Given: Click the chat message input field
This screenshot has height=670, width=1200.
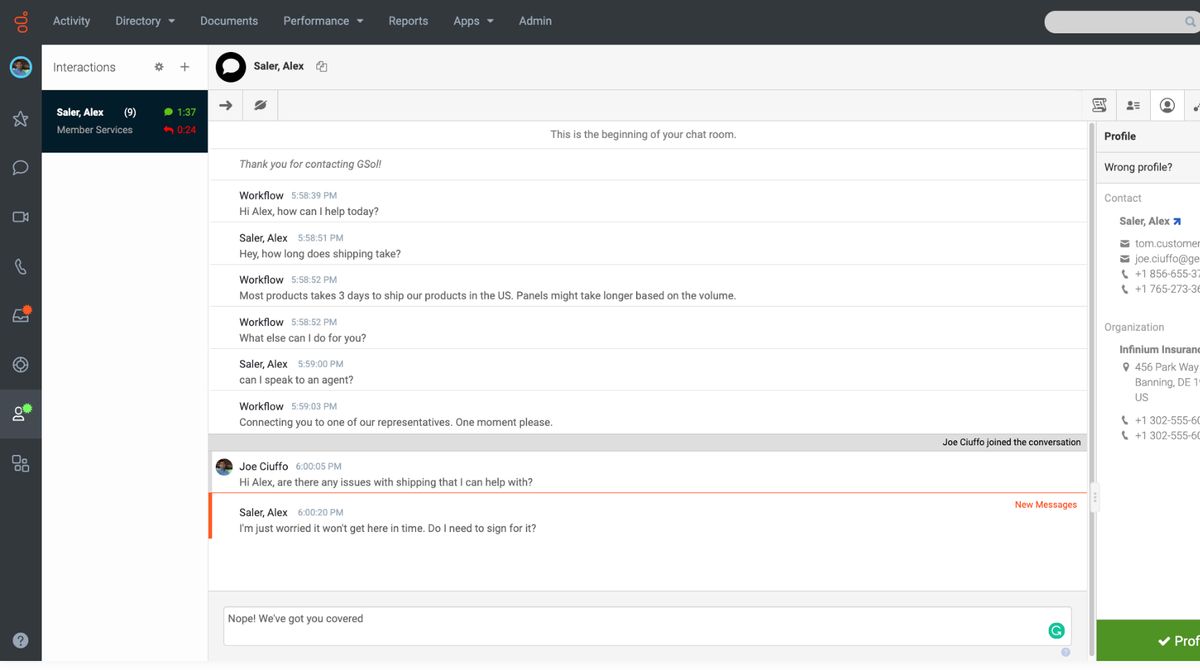Looking at the screenshot, I should click(630, 625).
